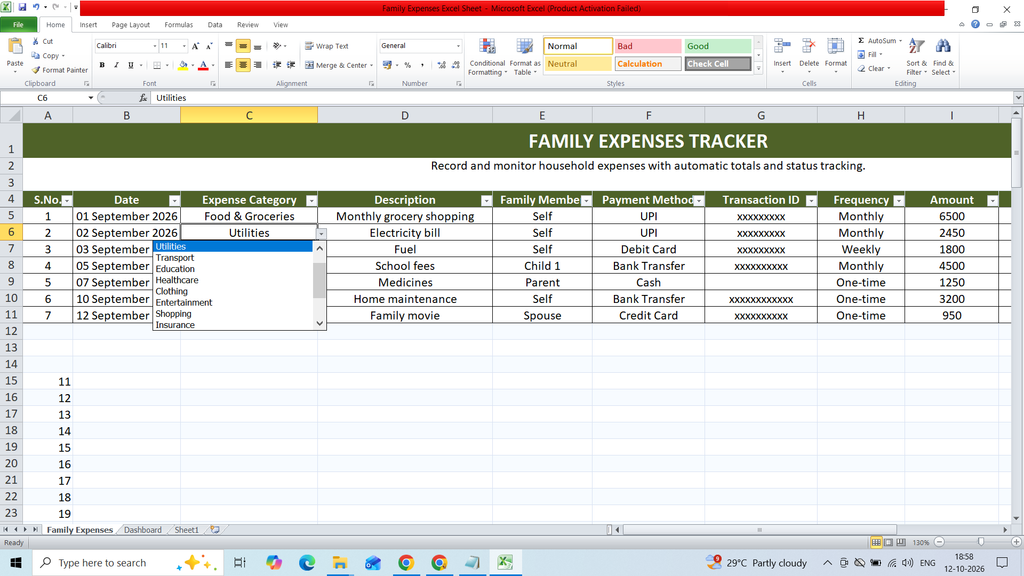Click the Name Box showing C6
Image resolution: width=1024 pixels, height=576 pixels.
[x=43, y=98]
